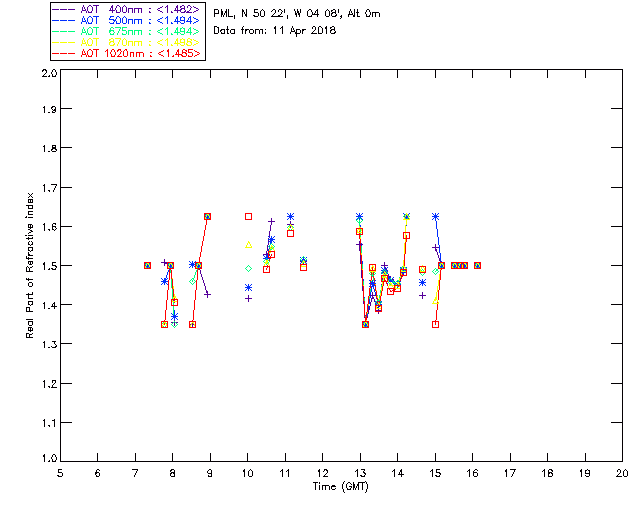
Task: Click the blue dashed line sample in legend
Action: [x=64, y=20]
